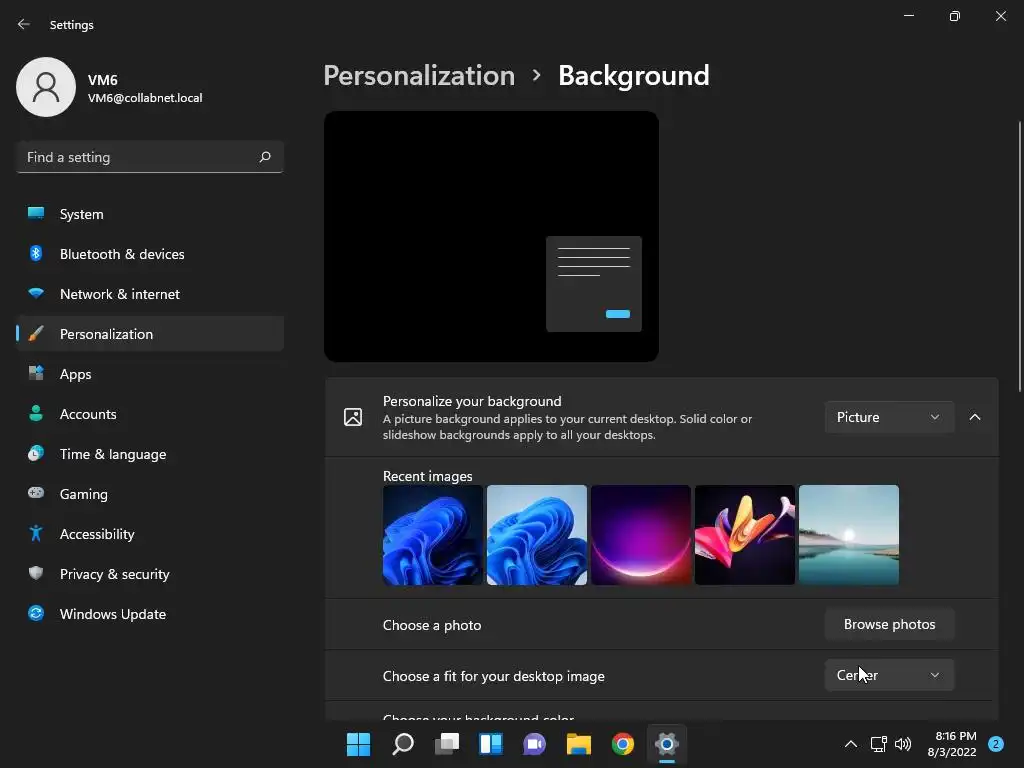Screen dimensions: 1024x768
Task: Open Apps settings category
Action: coord(150,374)
